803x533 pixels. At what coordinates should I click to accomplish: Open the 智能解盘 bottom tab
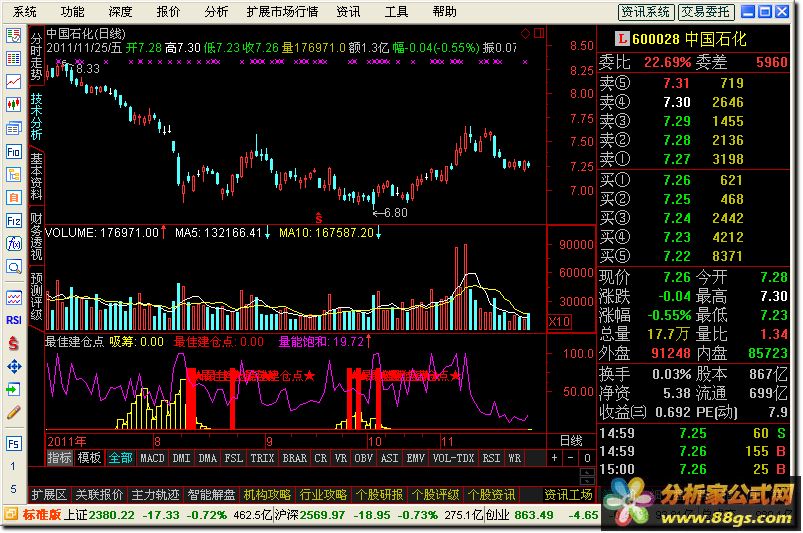(x=211, y=495)
